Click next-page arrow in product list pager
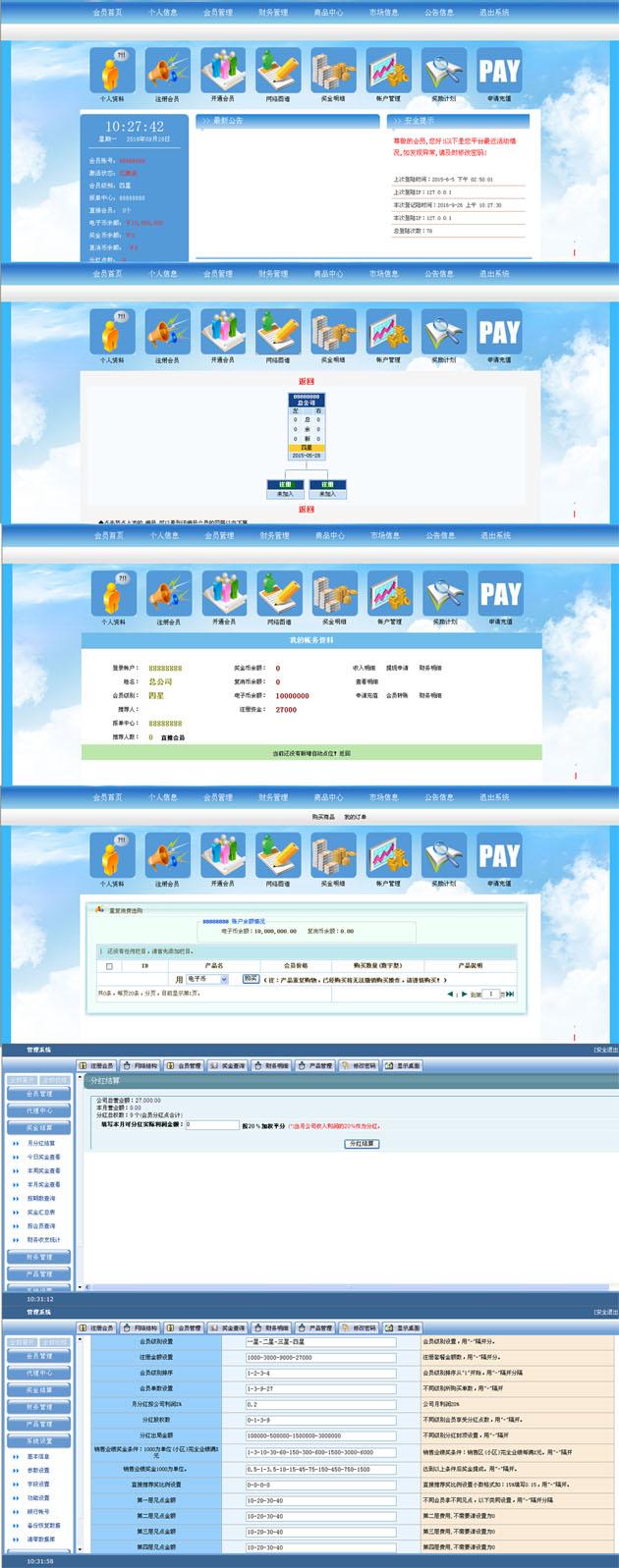The width and height of the screenshot is (619, 1568). 464,994
